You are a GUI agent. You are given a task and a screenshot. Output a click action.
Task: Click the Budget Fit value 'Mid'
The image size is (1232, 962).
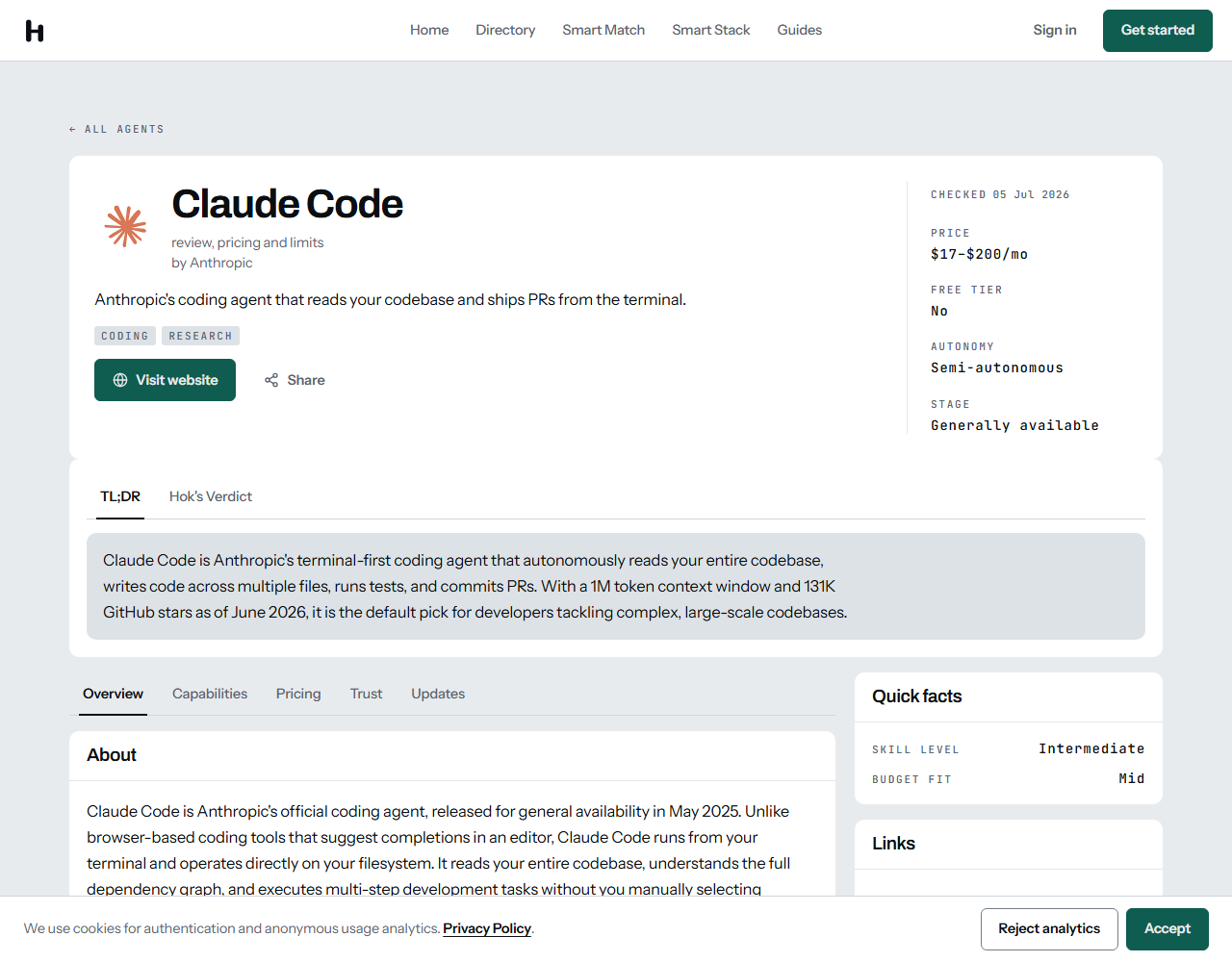click(x=1132, y=778)
